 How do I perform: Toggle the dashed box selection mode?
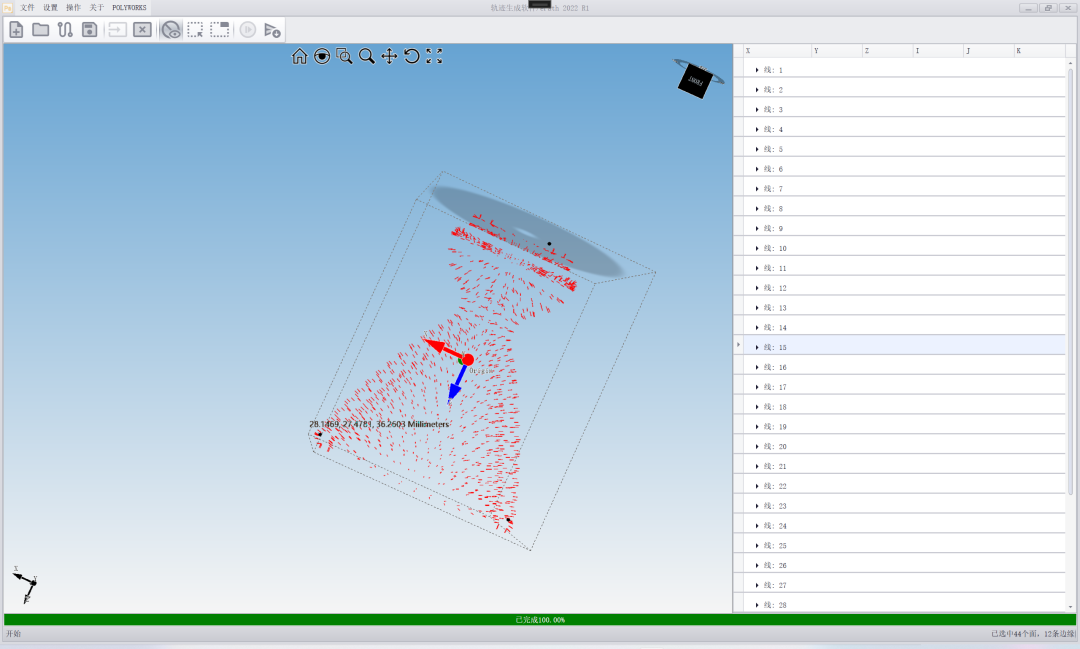click(195, 30)
